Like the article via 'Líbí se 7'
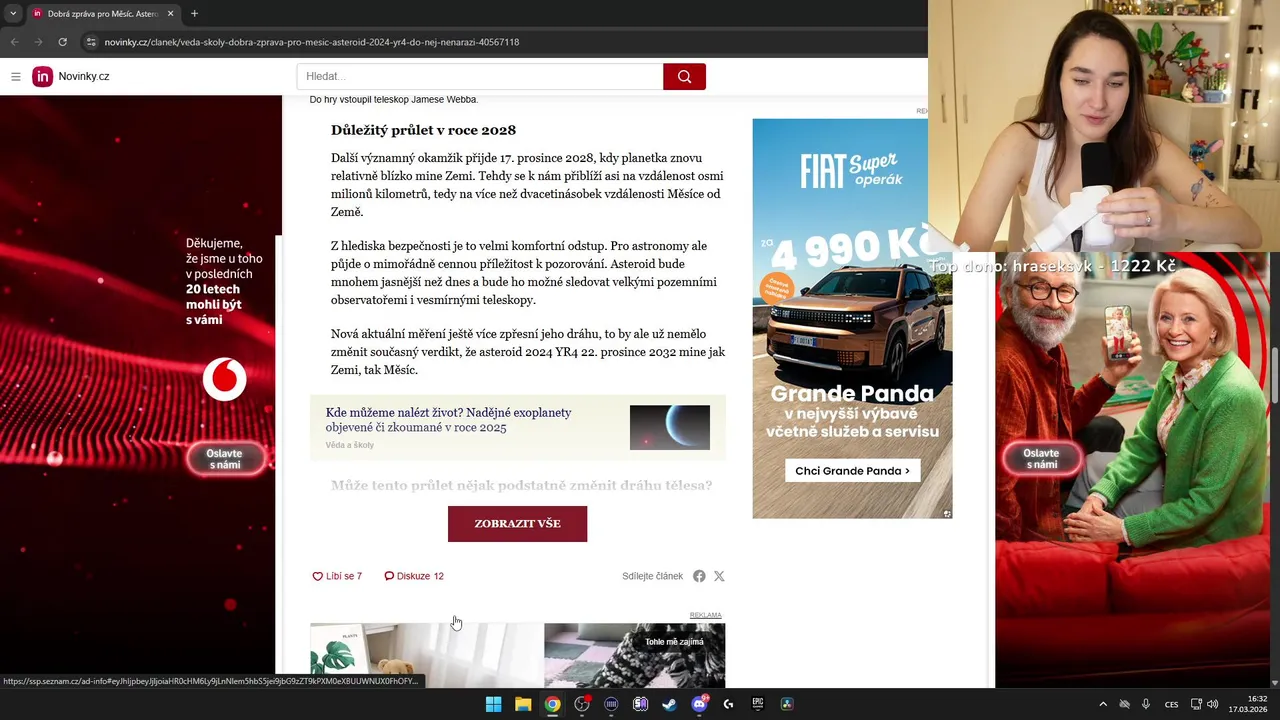The image size is (1280, 720). (337, 576)
